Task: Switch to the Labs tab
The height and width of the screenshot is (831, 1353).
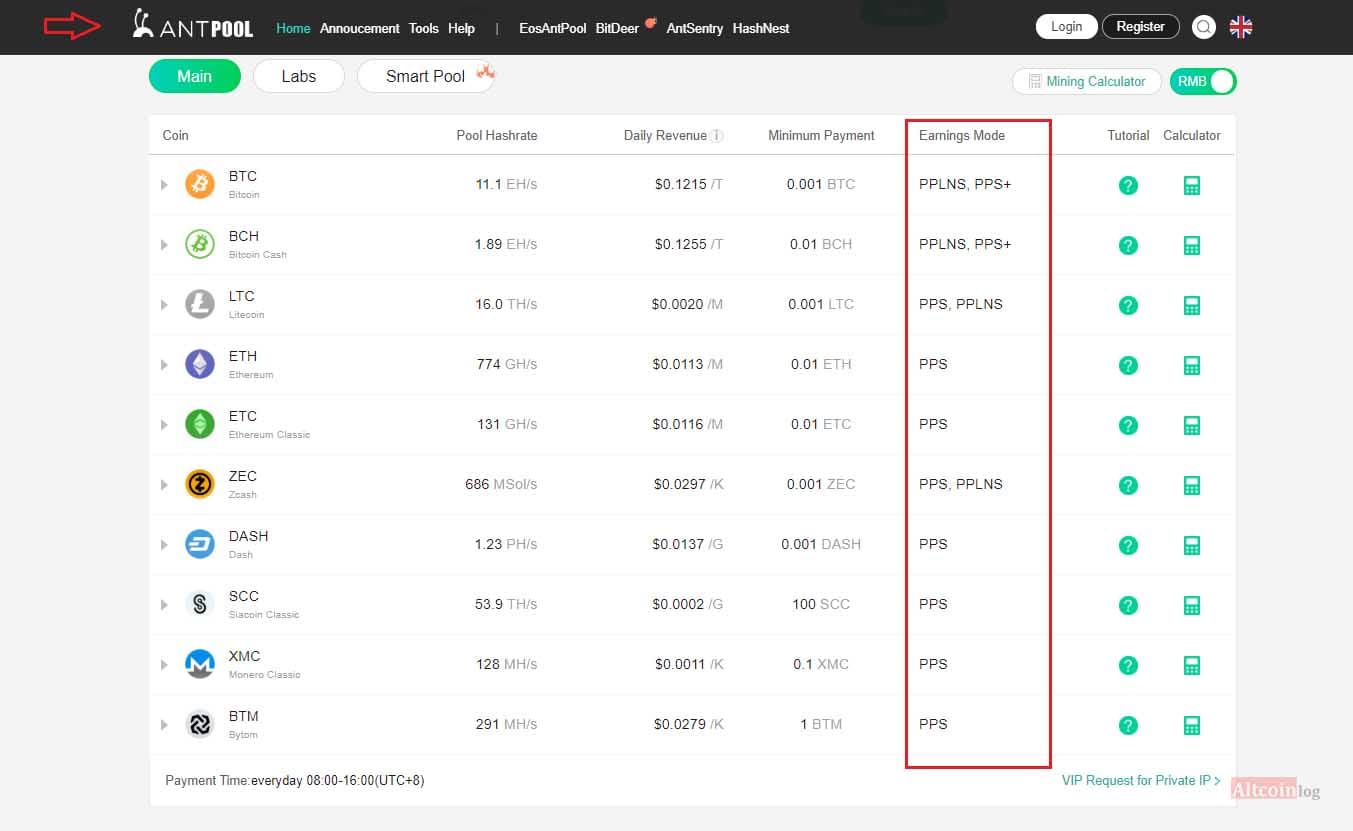Action: point(299,76)
